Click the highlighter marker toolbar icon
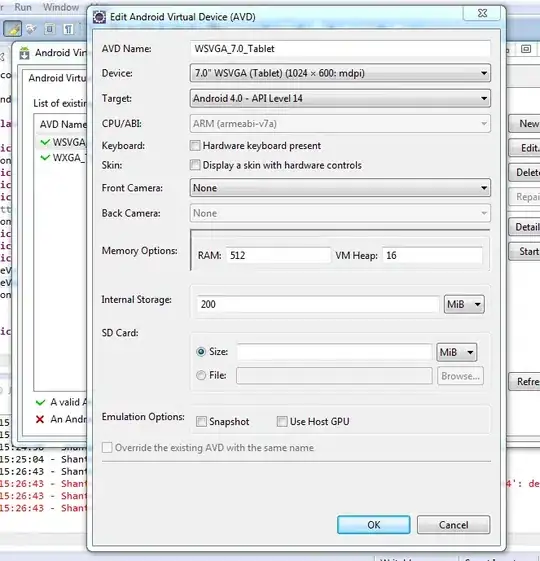This screenshot has width=540, height=561. tap(13, 29)
